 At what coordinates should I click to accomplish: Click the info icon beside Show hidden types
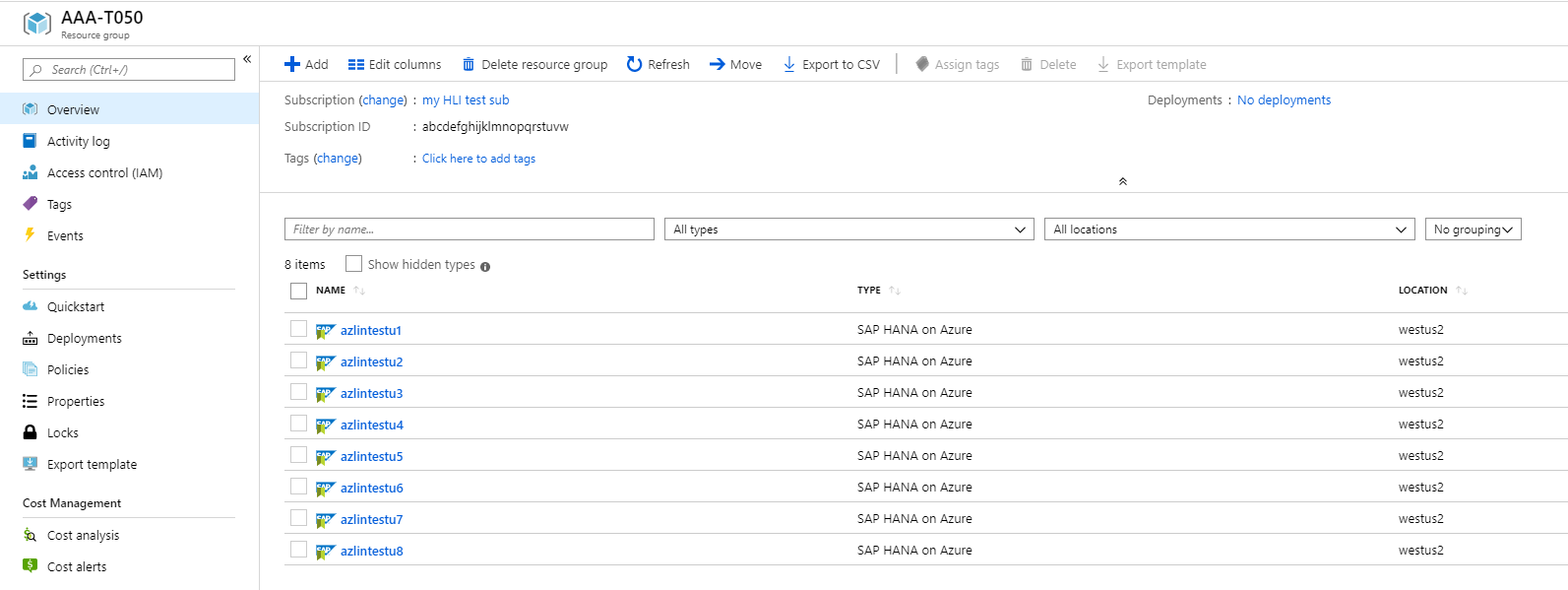point(485,266)
